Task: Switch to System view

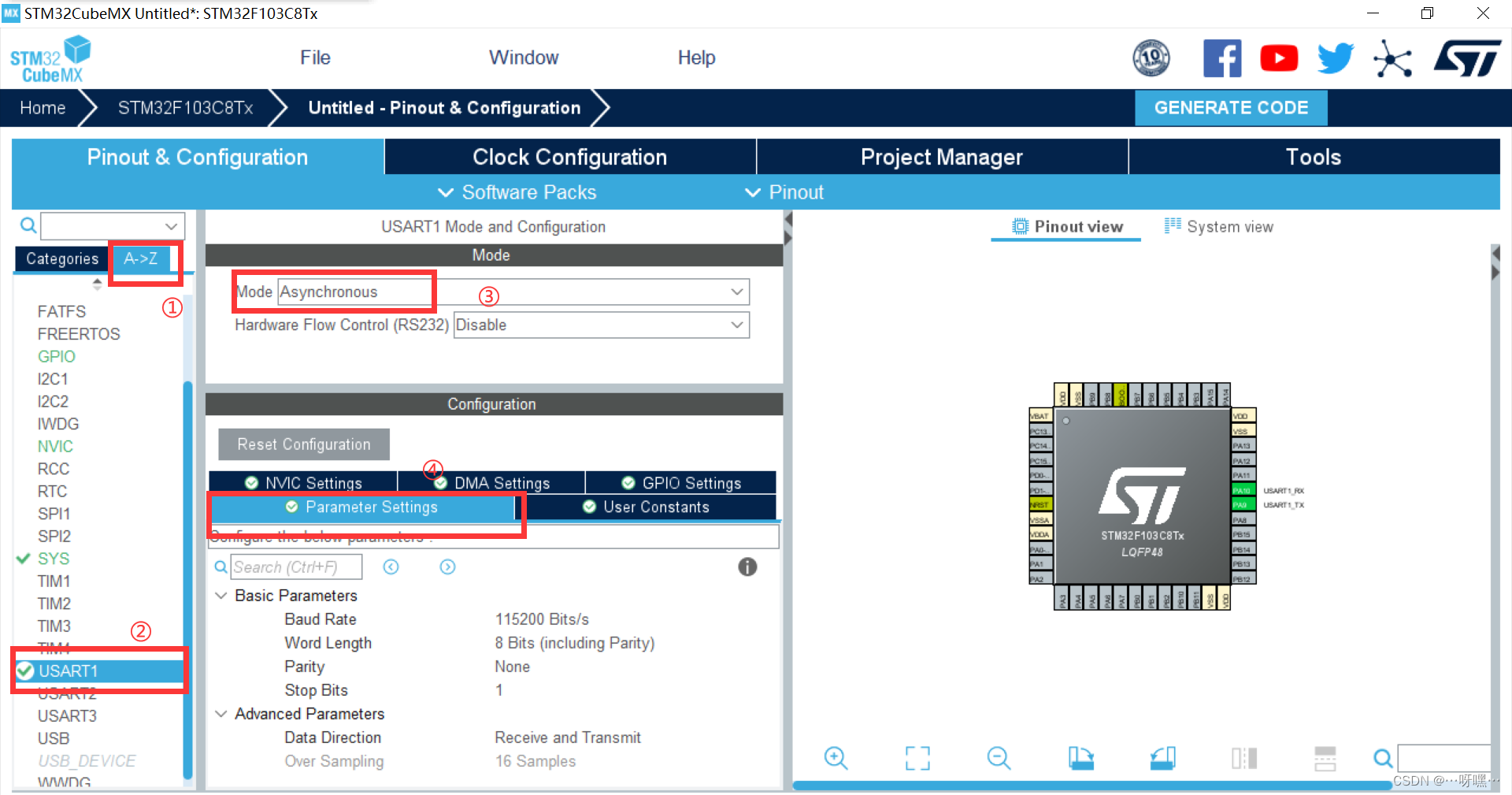Action: tap(1218, 227)
